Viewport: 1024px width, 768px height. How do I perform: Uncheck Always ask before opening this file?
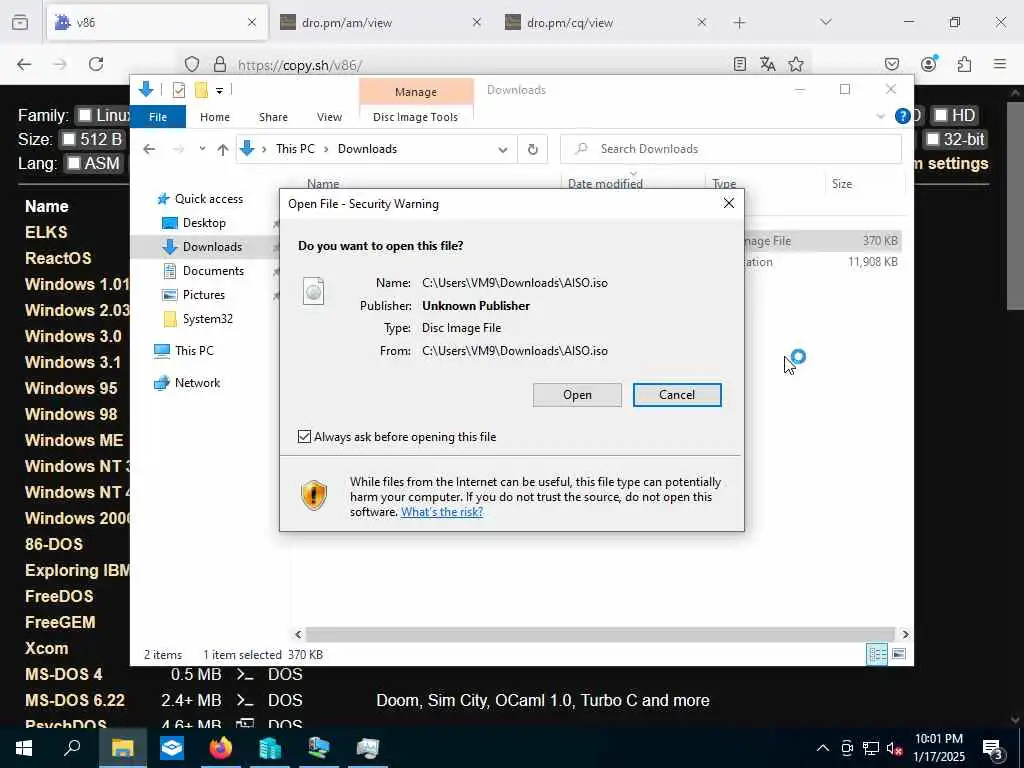coord(304,436)
